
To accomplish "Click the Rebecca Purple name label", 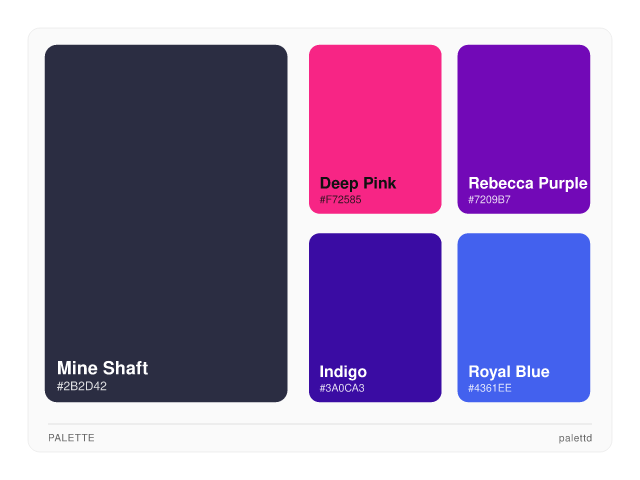I will [x=527, y=183].
